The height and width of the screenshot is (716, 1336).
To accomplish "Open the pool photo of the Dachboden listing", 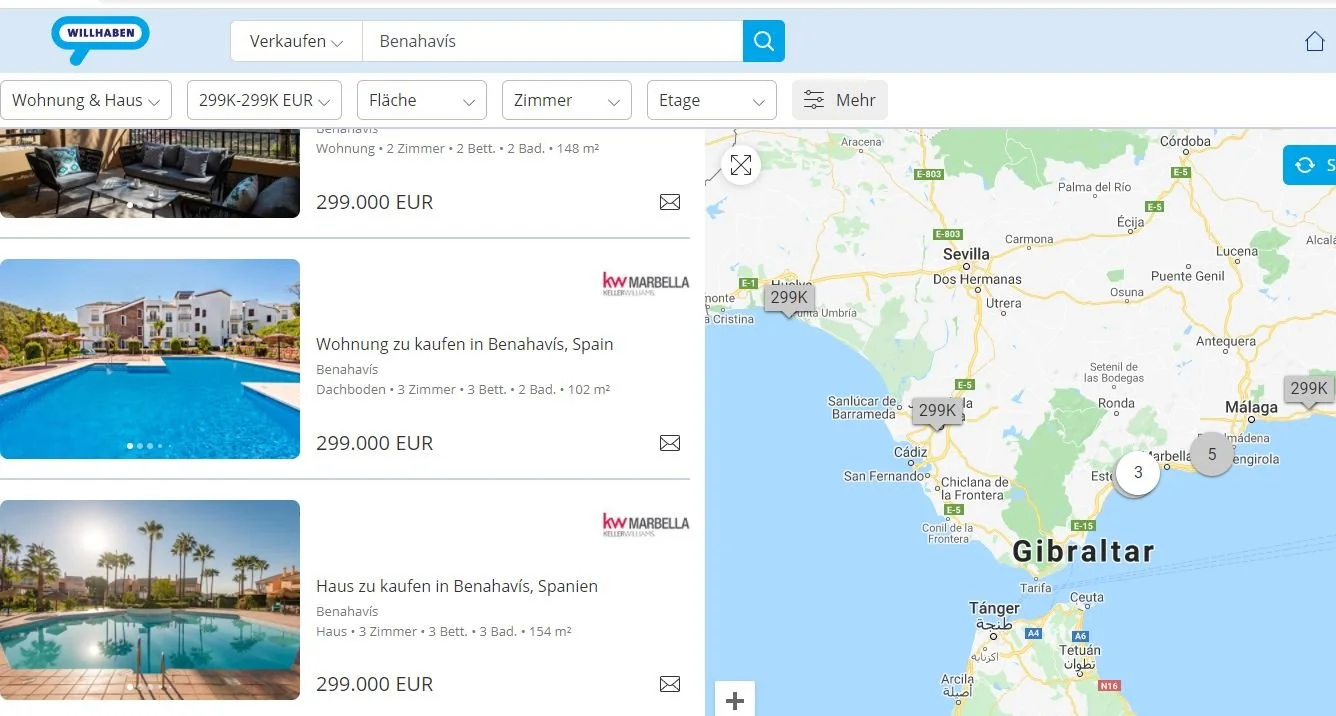I will (x=150, y=359).
